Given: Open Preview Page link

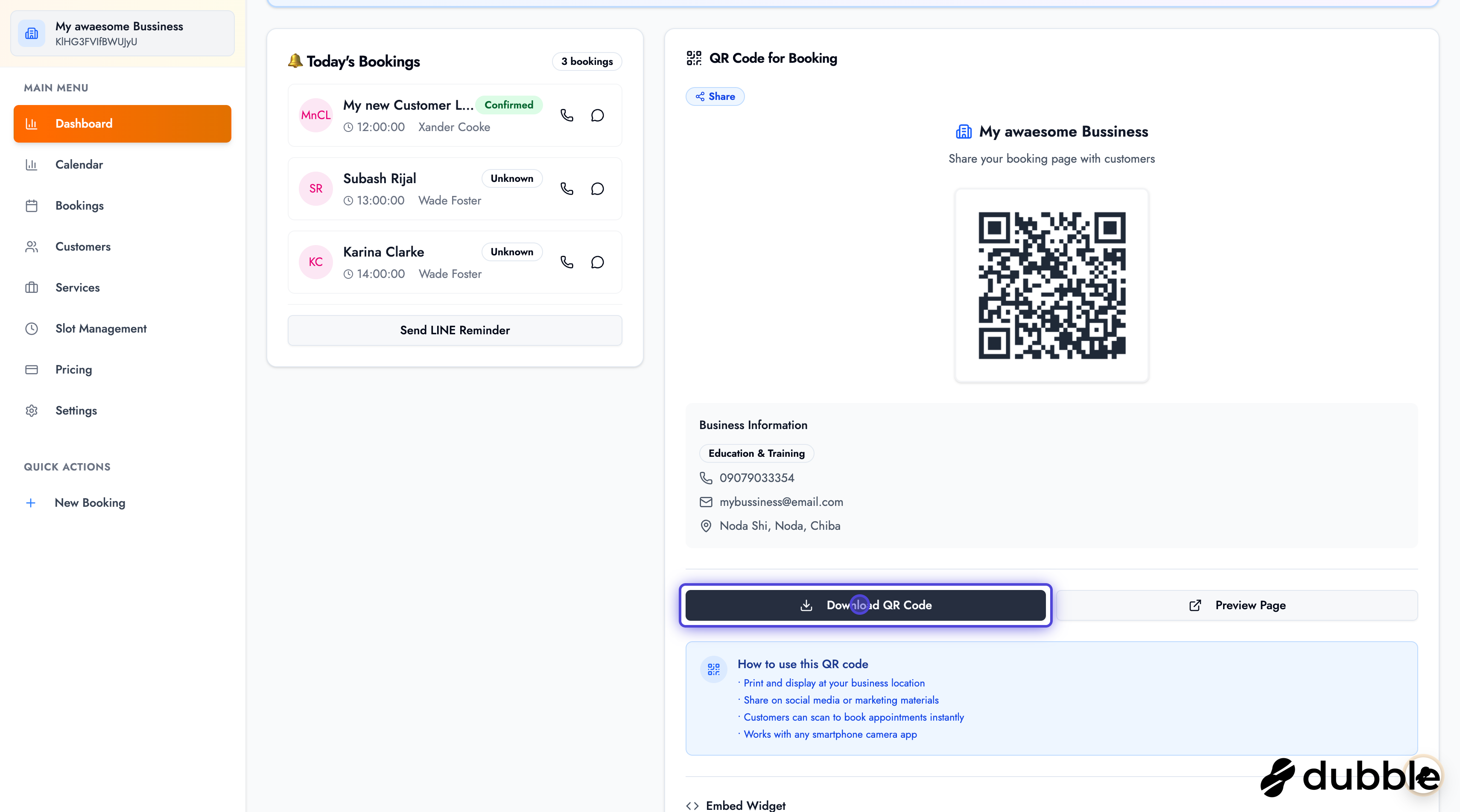Looking at the screenshot, I should pos(1237,605).
